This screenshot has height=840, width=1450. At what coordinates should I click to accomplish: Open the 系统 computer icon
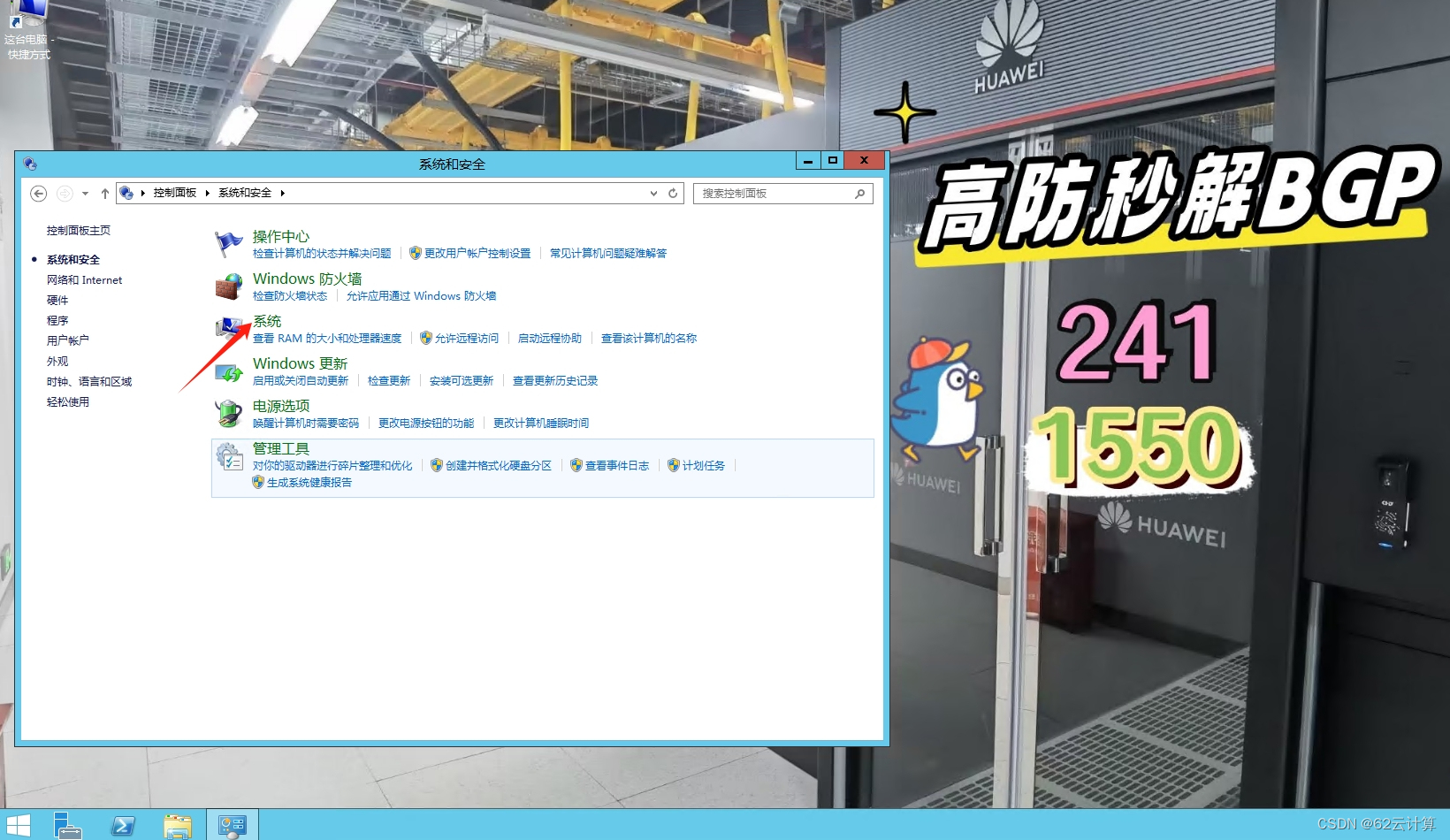[229, 328]
